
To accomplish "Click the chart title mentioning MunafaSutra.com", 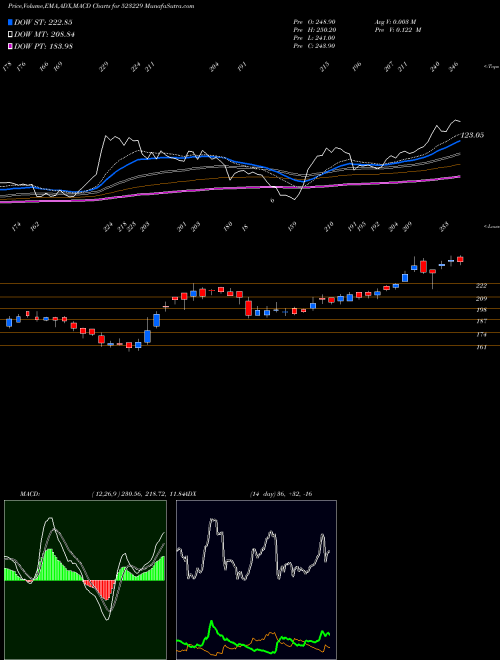I will point(101,6).
